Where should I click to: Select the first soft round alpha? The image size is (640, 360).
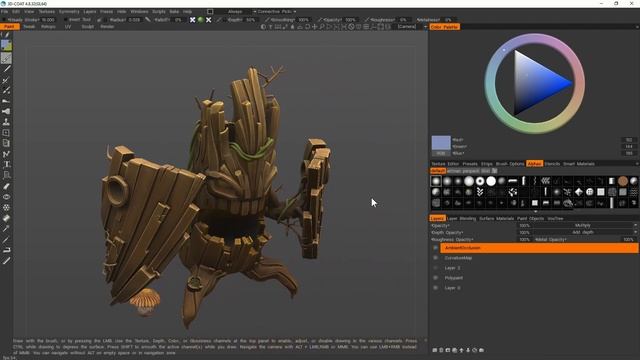pyautogui.click(x=436, y=181)
